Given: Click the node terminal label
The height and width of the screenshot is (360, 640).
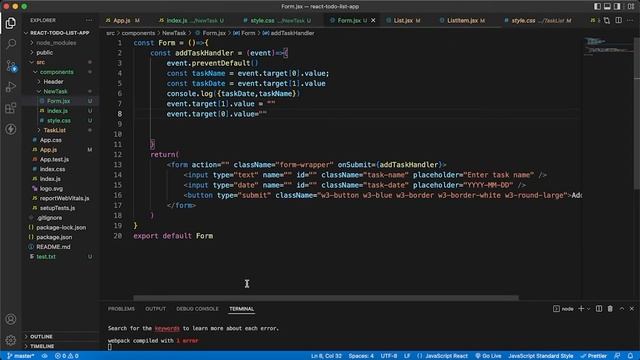Looking at the screenshot, I should [x=563, y=309].
